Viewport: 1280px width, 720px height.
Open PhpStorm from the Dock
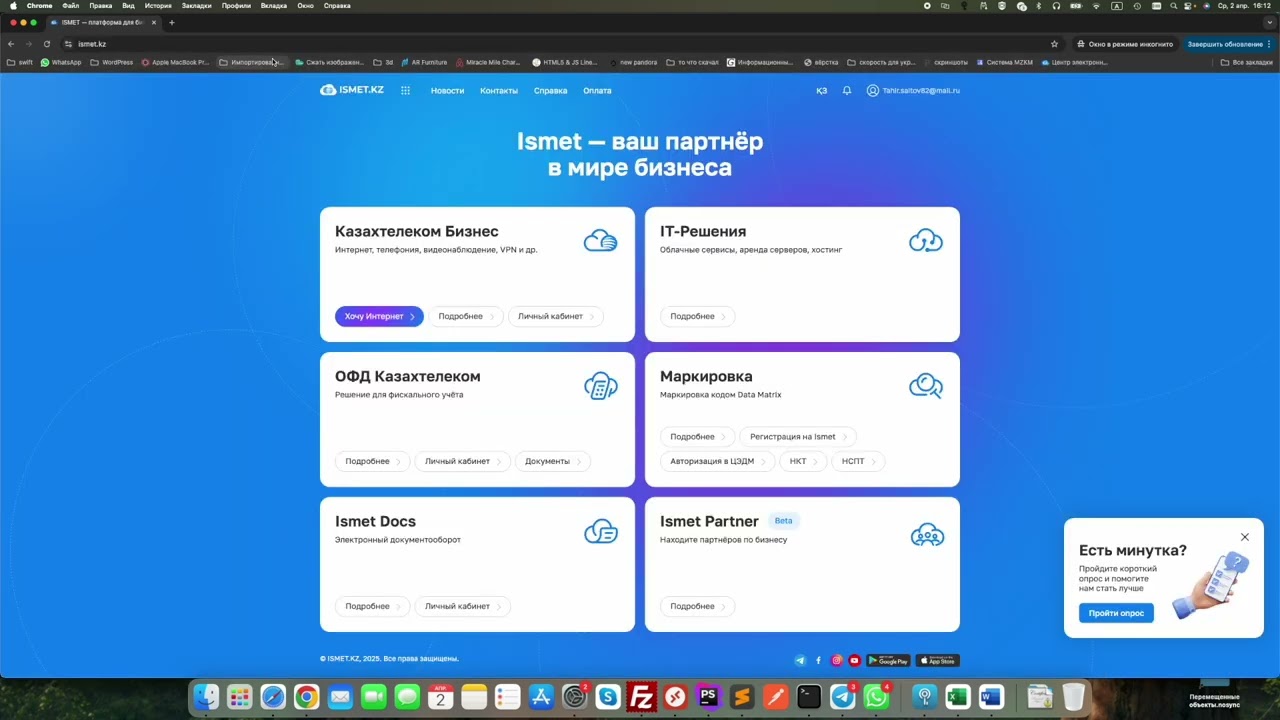click(x=708, y=697)
